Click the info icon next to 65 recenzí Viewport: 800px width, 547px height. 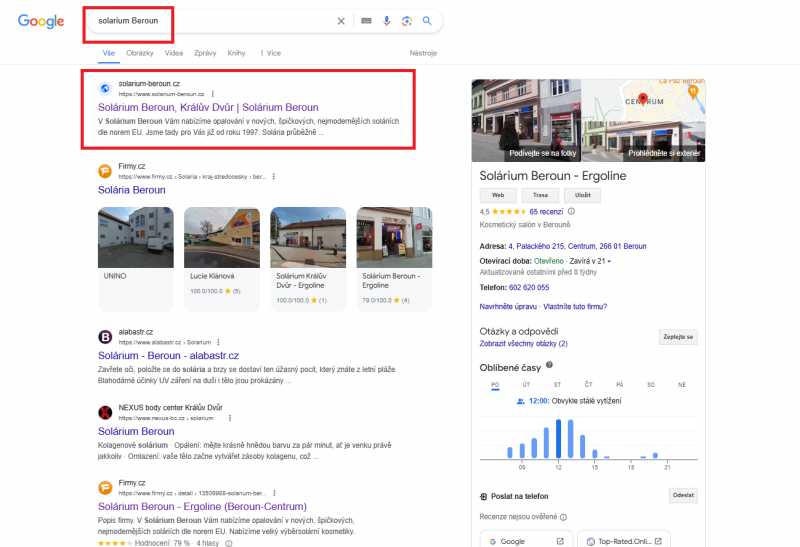click(571, 211)
